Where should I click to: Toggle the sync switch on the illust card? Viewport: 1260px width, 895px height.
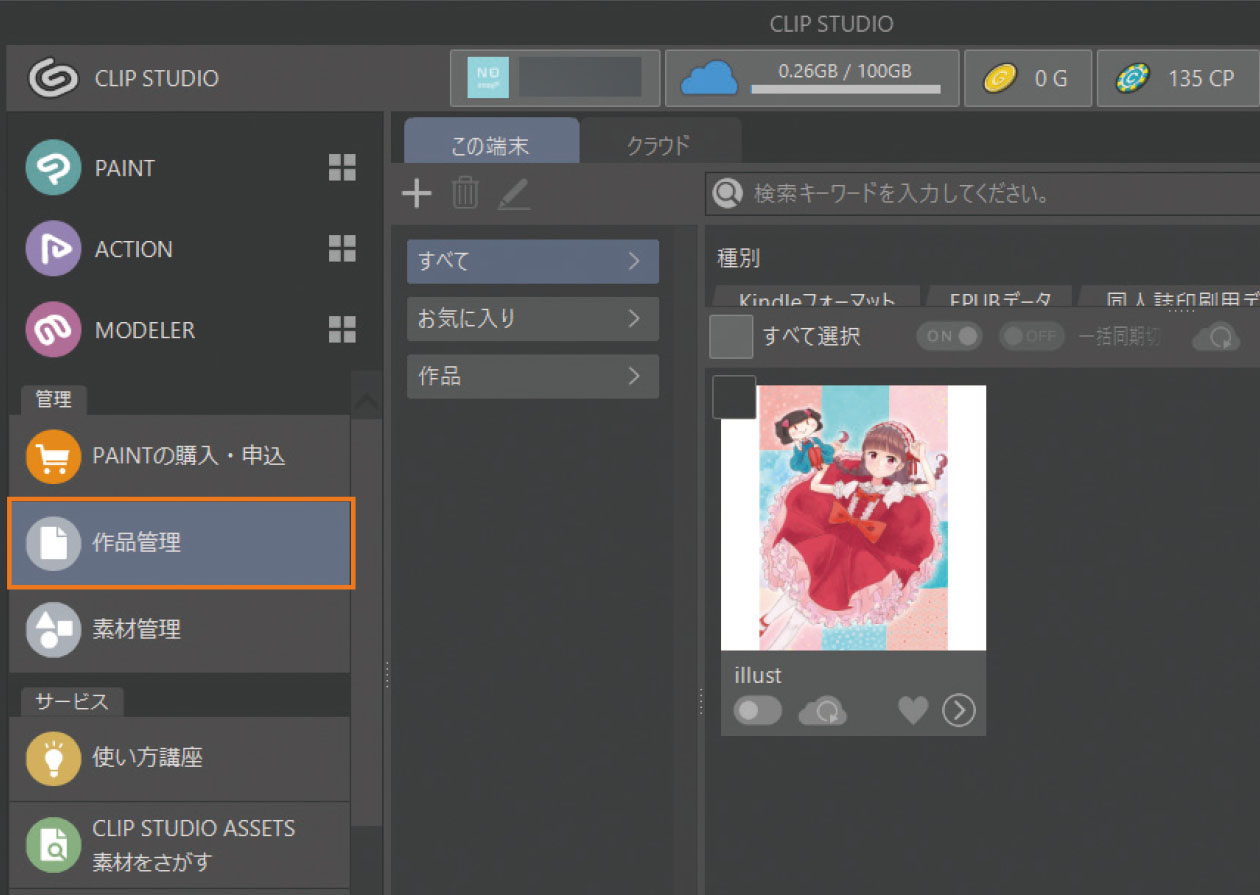tap(757, 710)
